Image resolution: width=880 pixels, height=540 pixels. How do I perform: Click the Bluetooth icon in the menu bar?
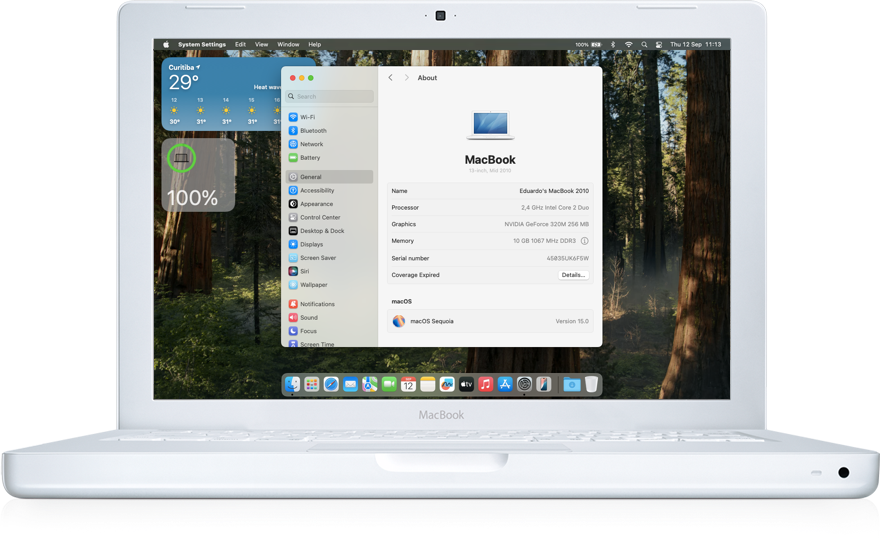(x=612, y=45)
